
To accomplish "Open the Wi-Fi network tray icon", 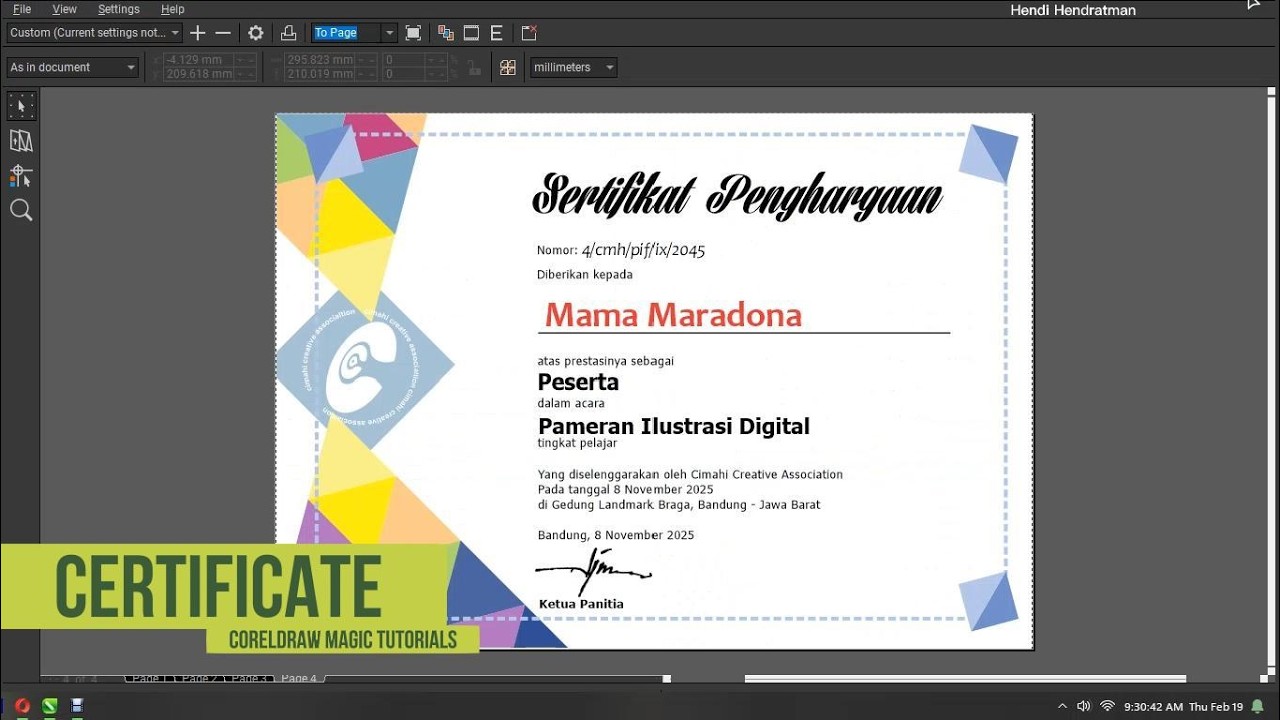I will [x=1107, y=706].
